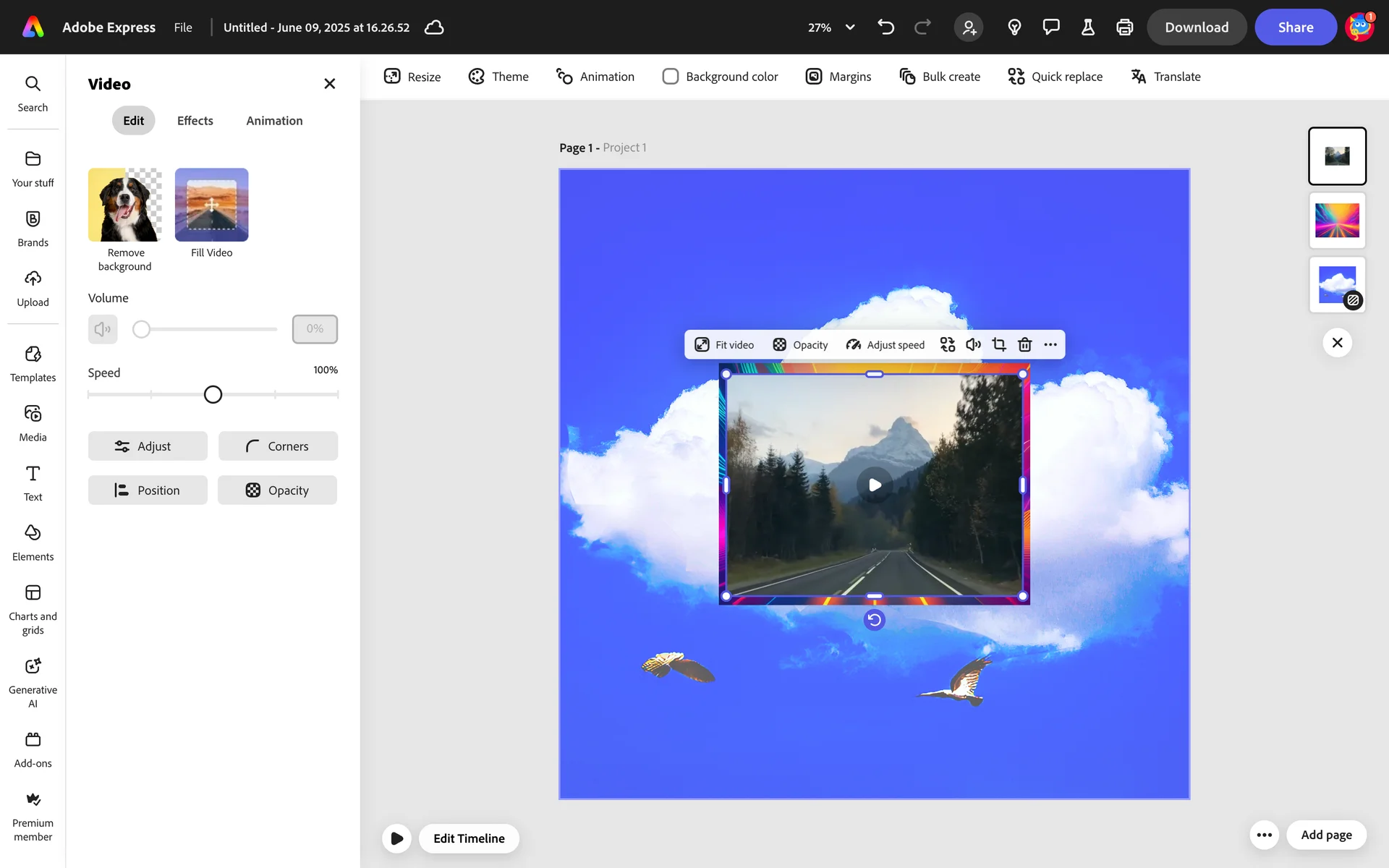Delete video with the trash icon
This screenshot has height=868, width=1389.
click(x=1024, y=345)
